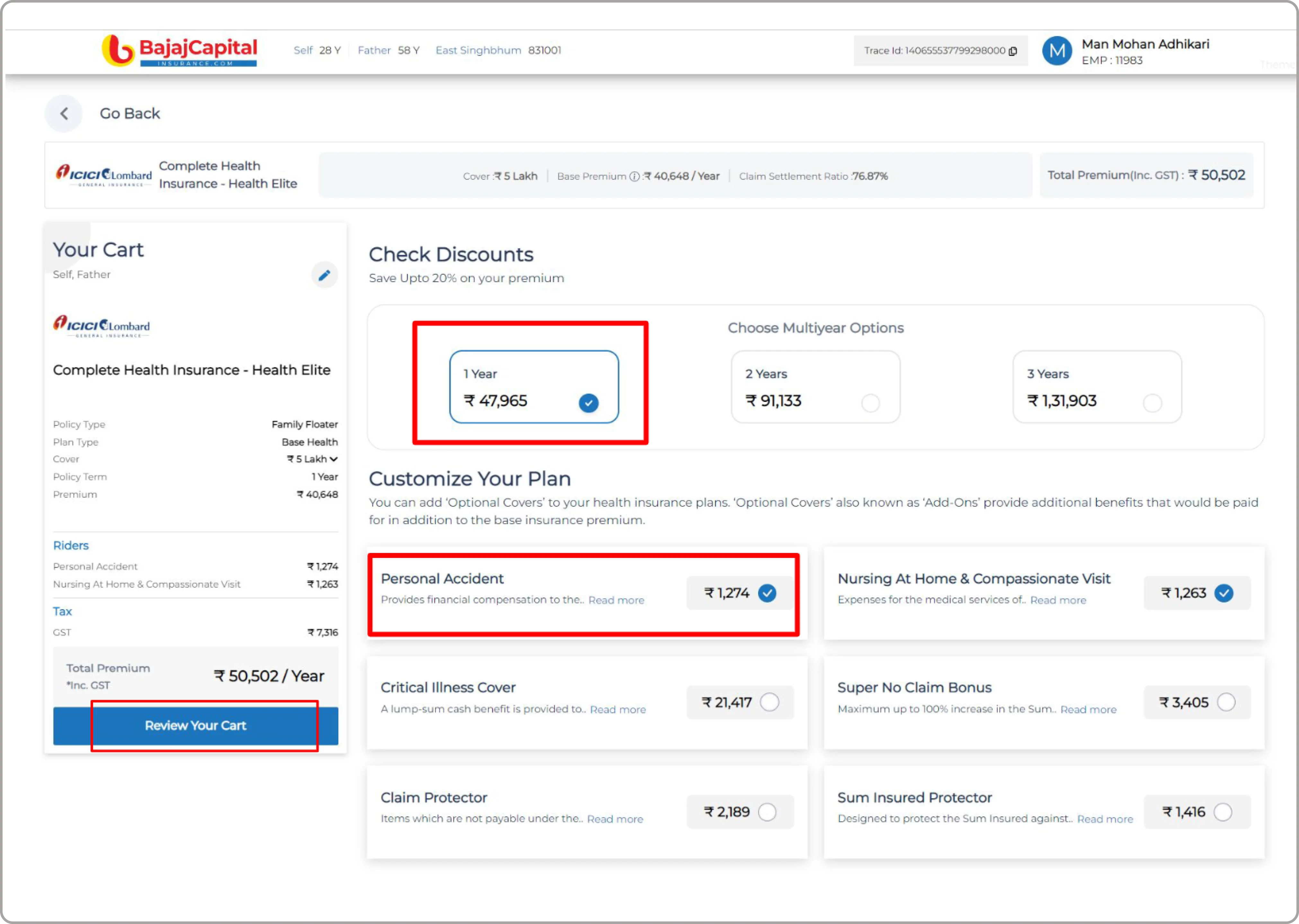
Task: Read more about Claim Protector
Action: click(x=615, y=819)
